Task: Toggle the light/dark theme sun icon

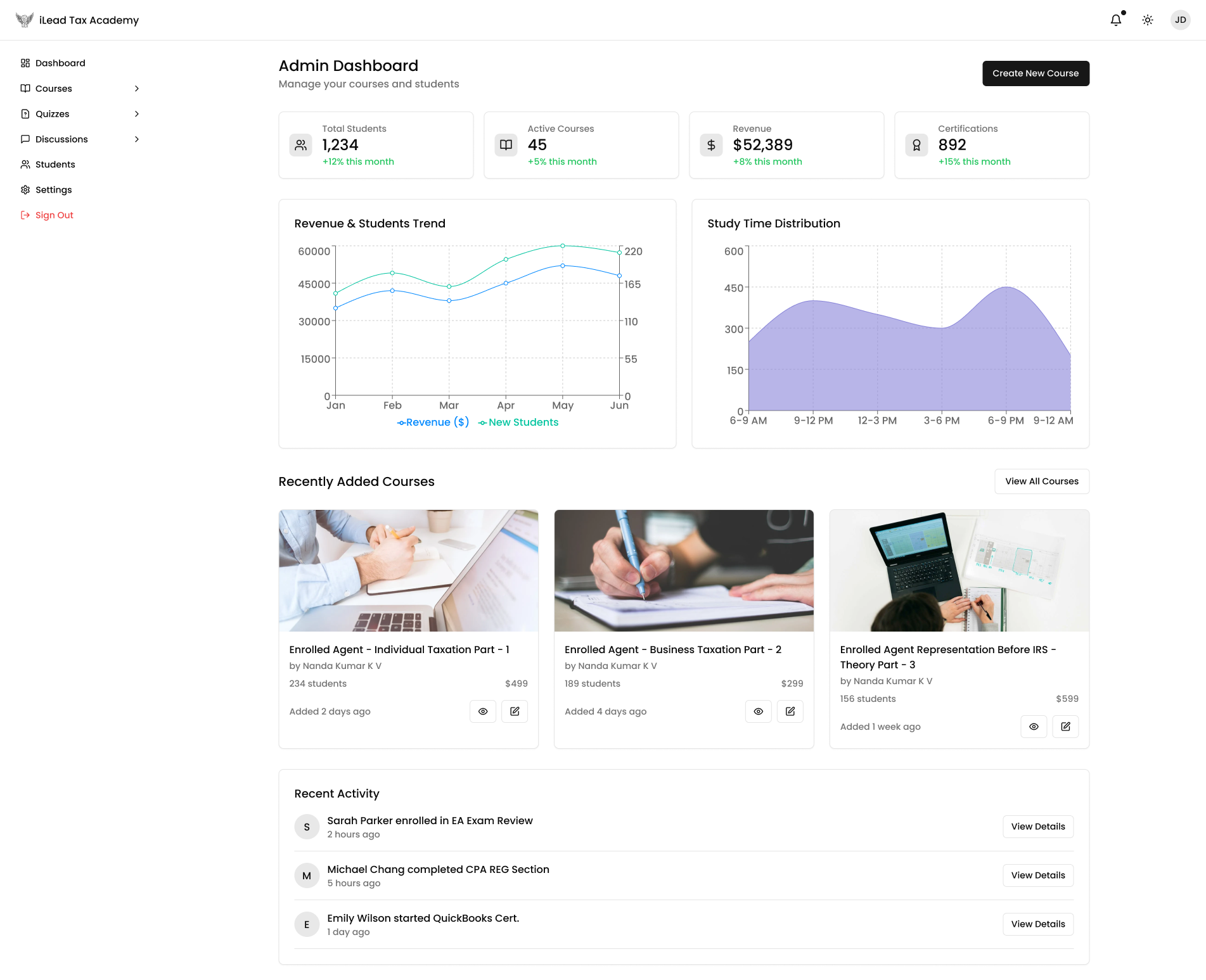Action: pyautogui.click(x=1148, y=20)
